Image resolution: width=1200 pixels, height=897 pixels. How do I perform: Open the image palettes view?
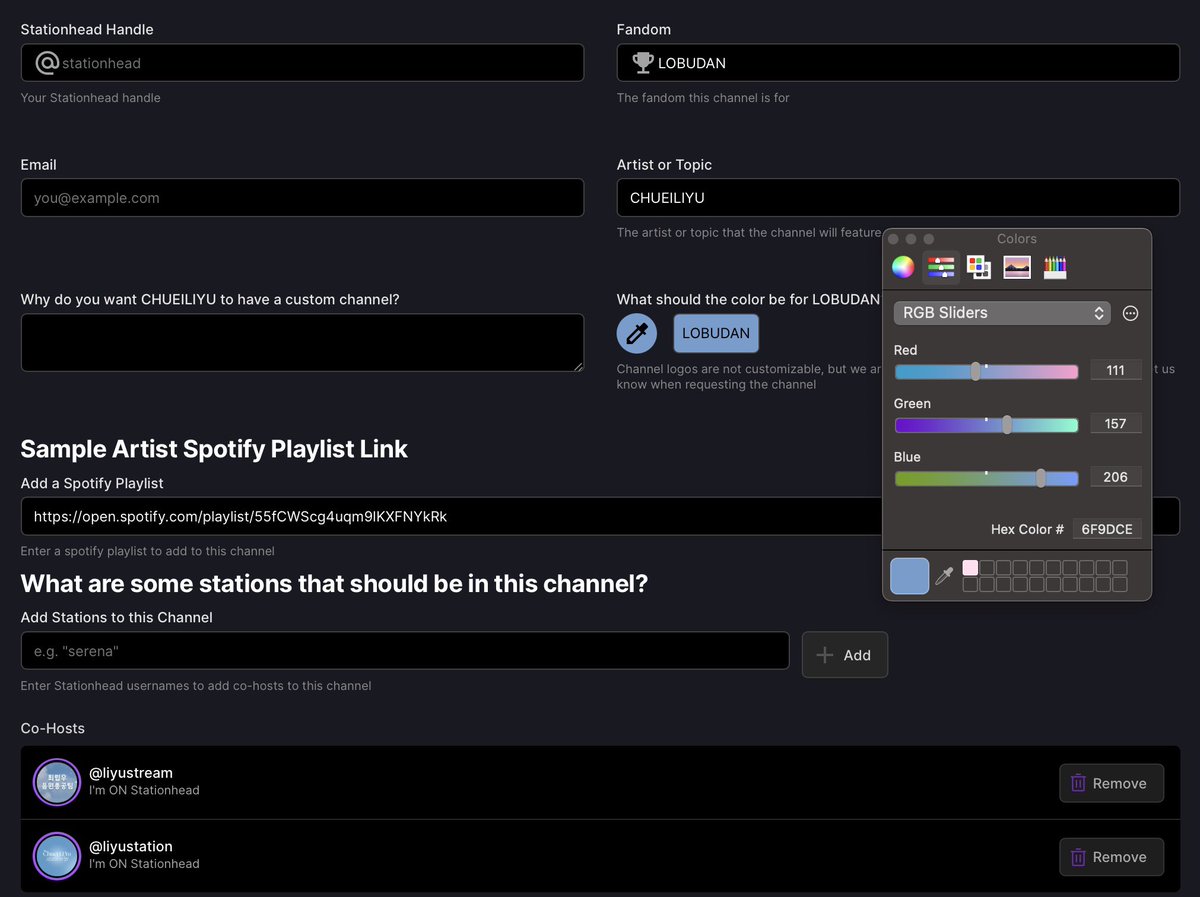(x=1016, y=267)
